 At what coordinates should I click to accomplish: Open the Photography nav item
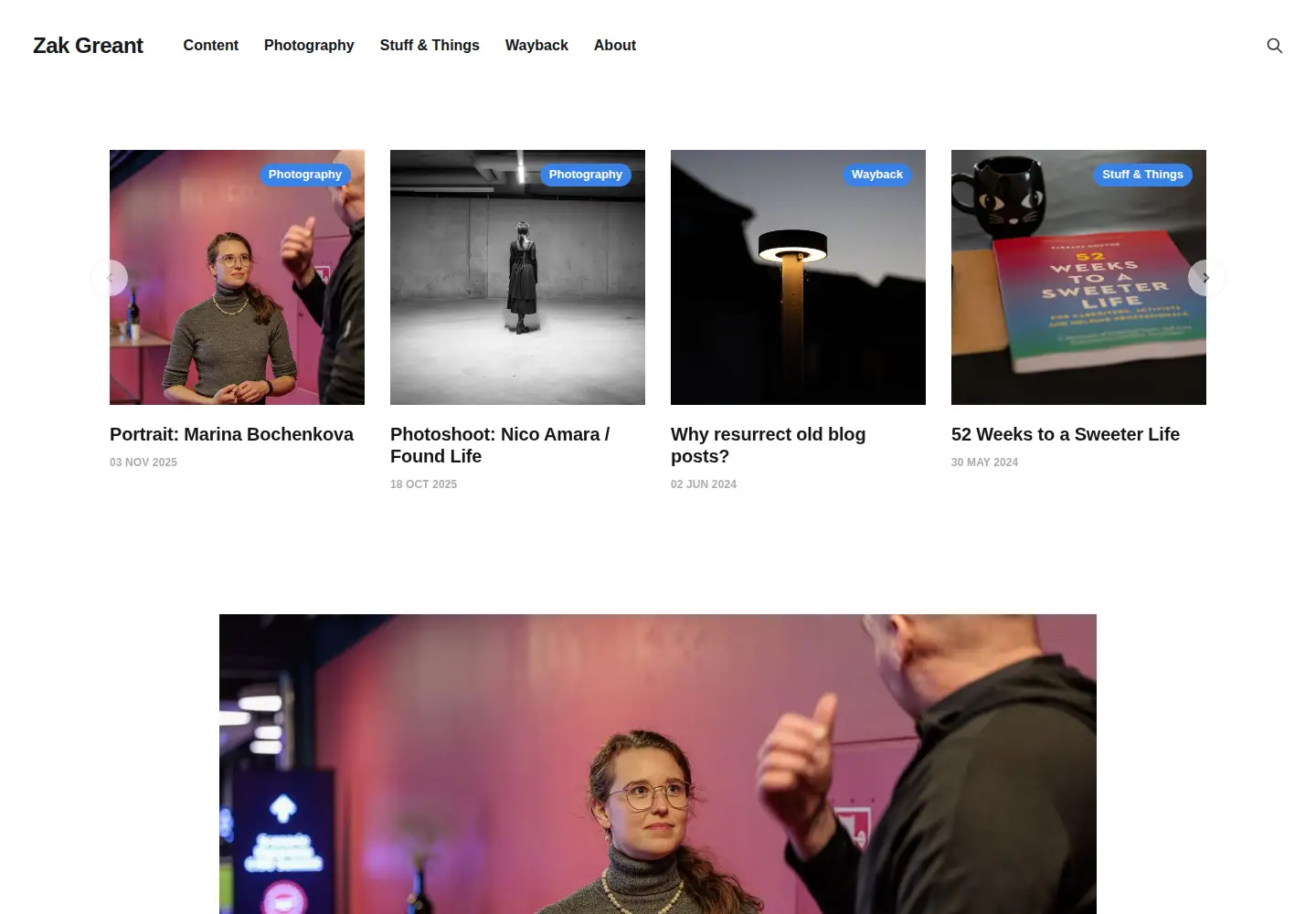pos(309,45)
